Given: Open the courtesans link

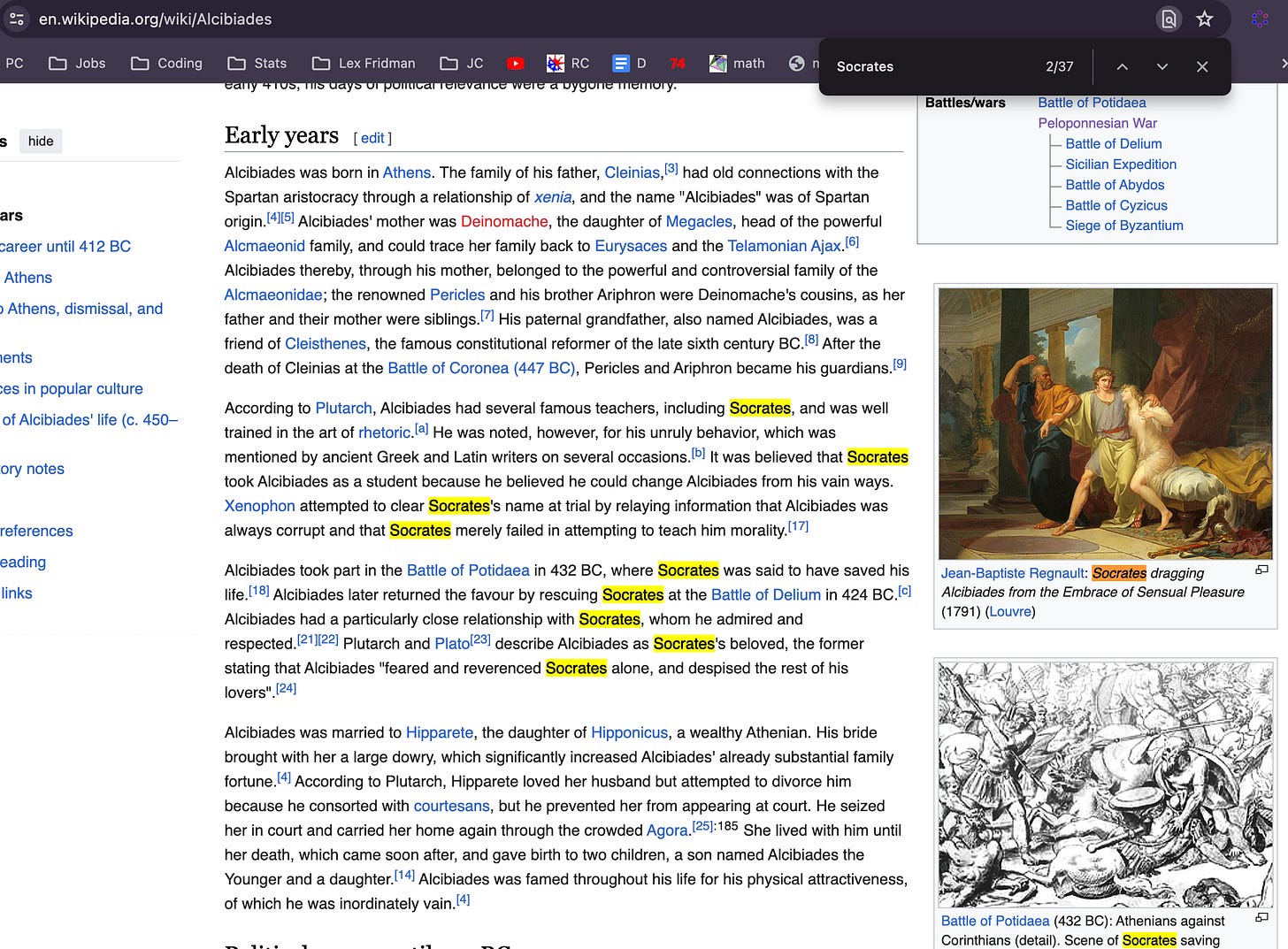Looking at the screenshot, I should [x=451, y=806].
